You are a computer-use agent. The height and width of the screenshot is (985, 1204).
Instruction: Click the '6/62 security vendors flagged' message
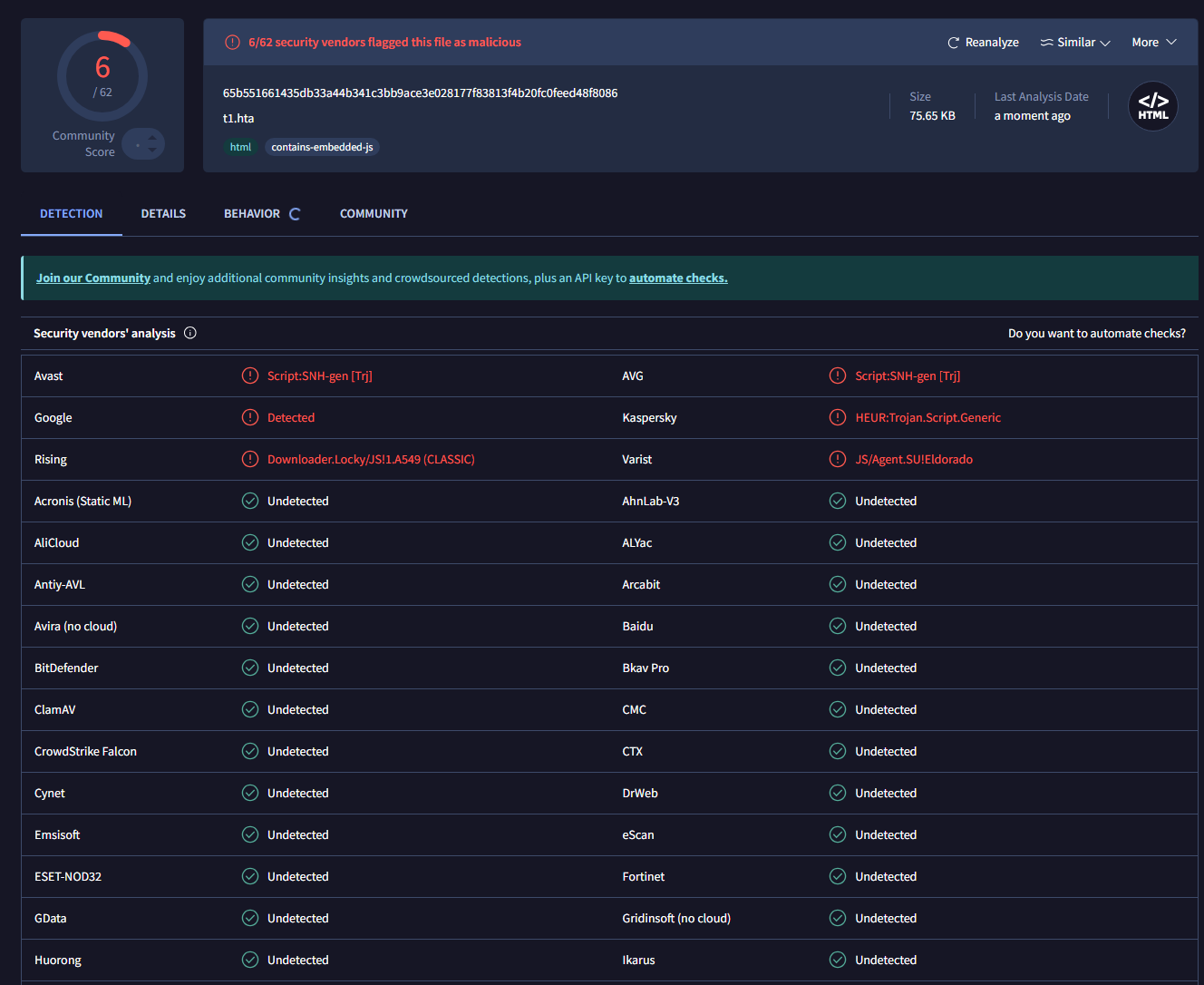(x=384, y=43)
